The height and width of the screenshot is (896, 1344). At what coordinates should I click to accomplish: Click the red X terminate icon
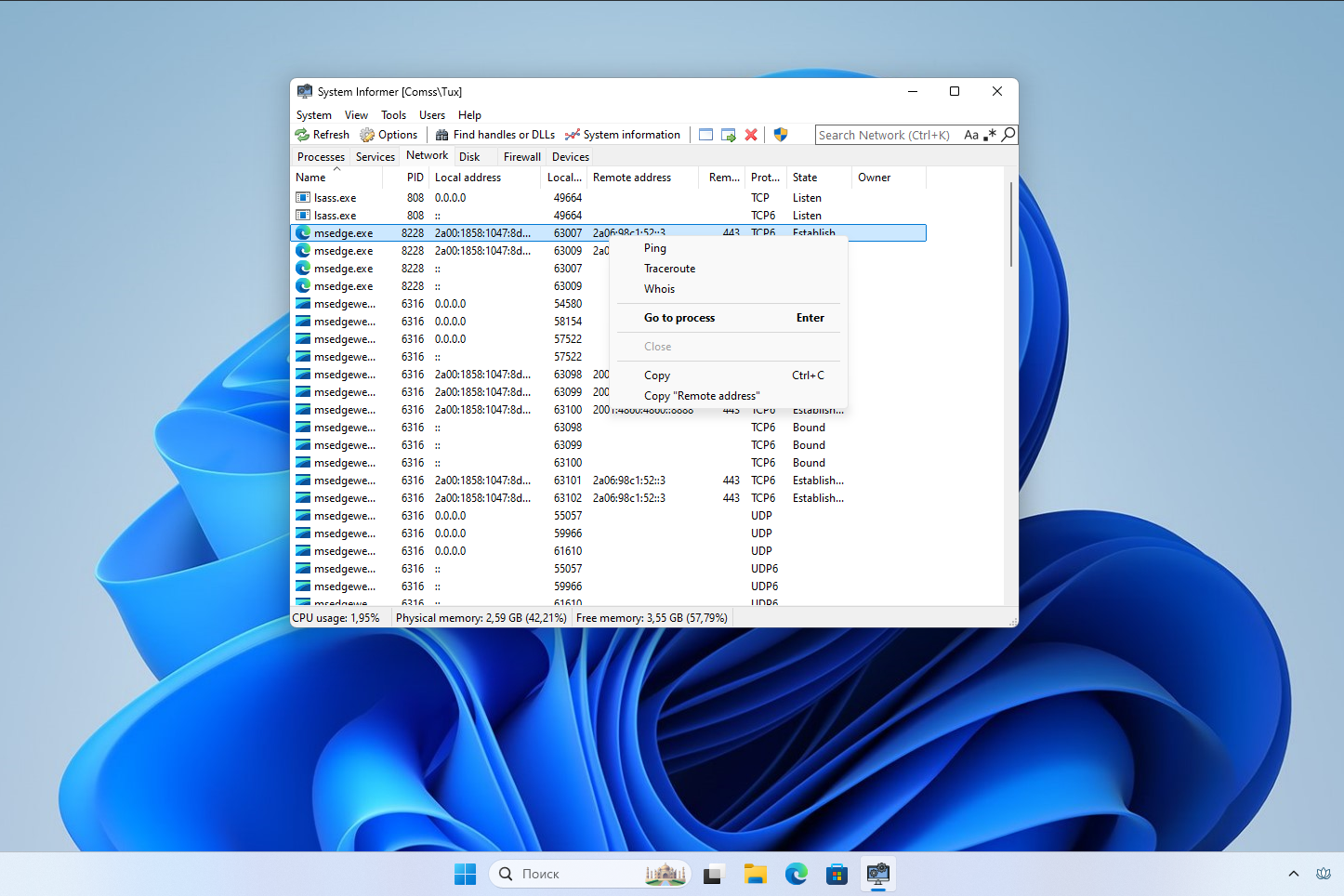[x=751, y=135]
